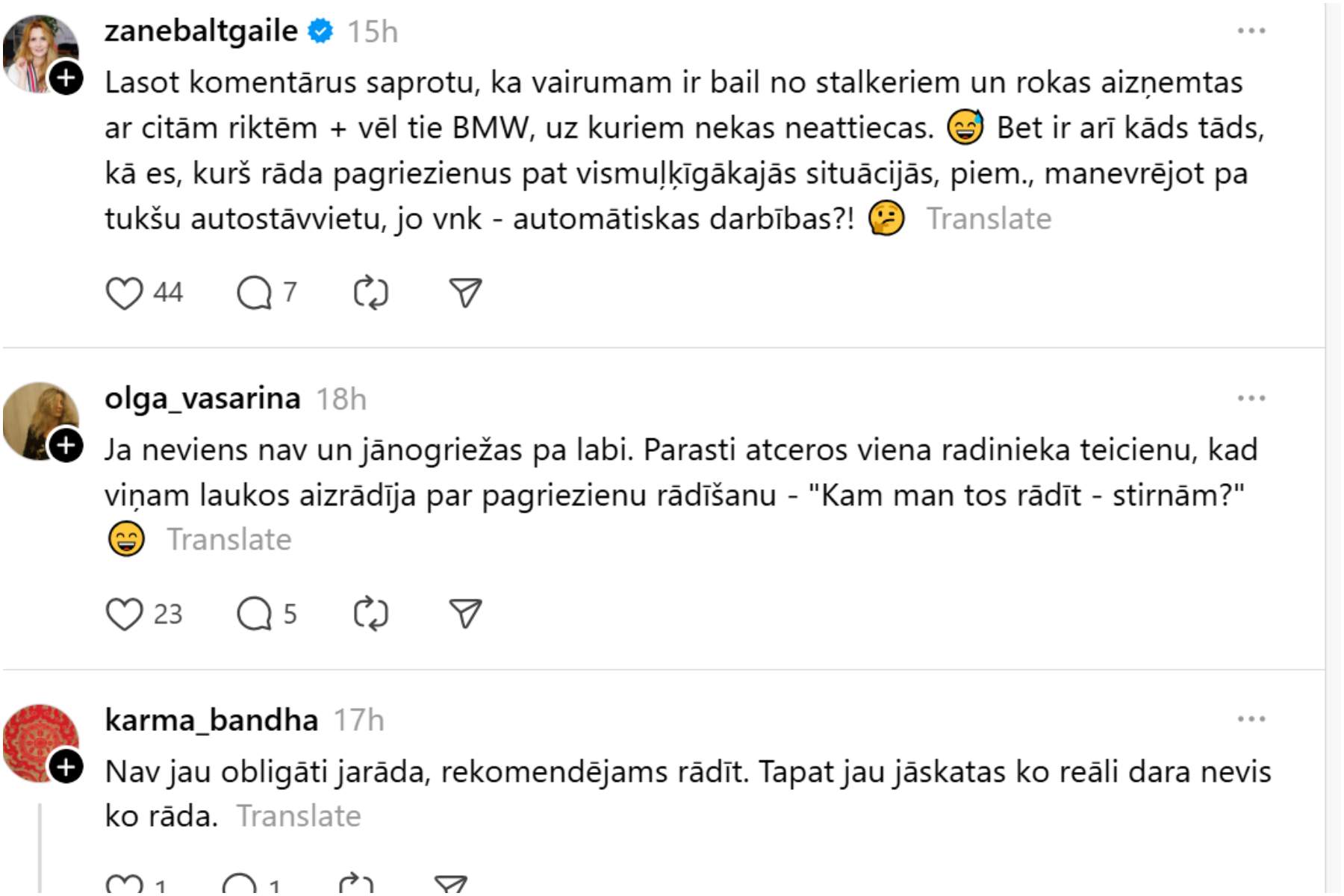Viewport: 1344px width, 896px height.
Task: Repost olga_vasarina's comment
Action: tap(371, 615)
